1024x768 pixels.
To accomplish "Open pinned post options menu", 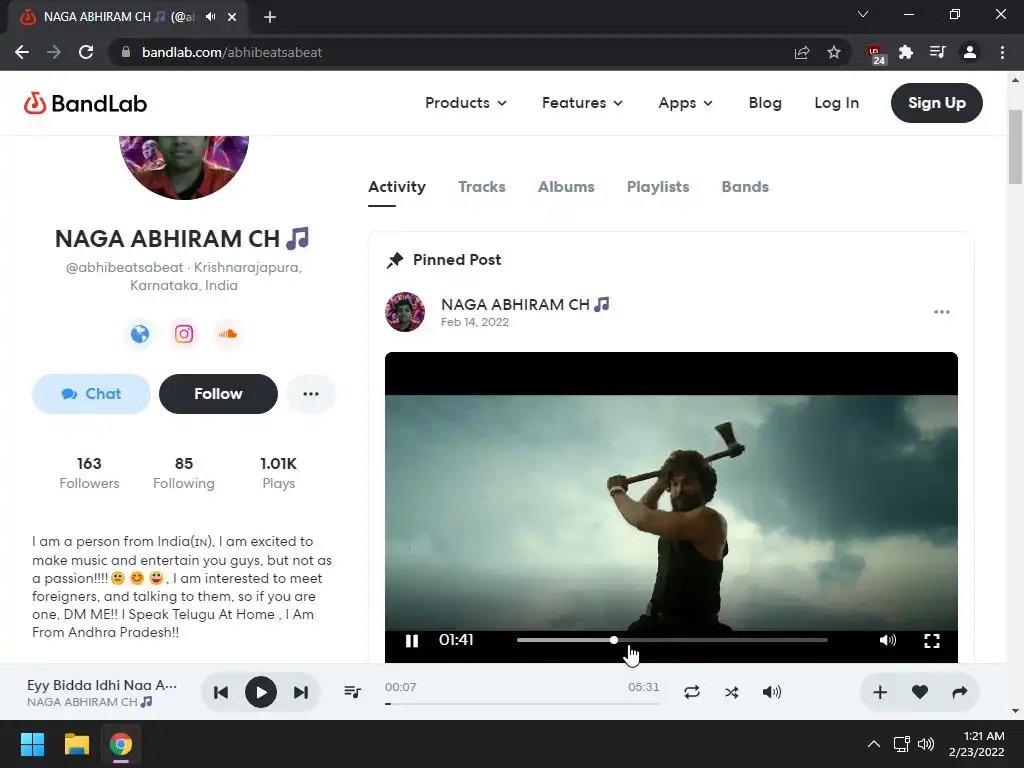I will pyautogui.click(x=942, y=312).
